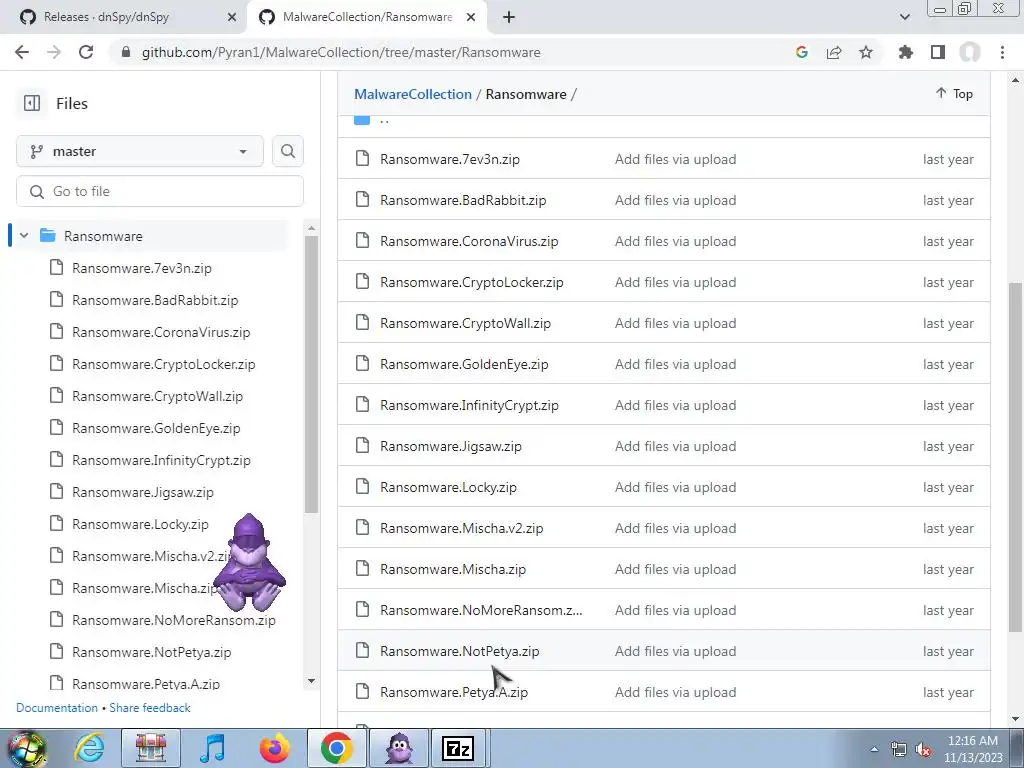The image size is (1024, 768).
Task: Click the file icon next to Ransomware.Mischa.zip row
Action: (362, 568)
